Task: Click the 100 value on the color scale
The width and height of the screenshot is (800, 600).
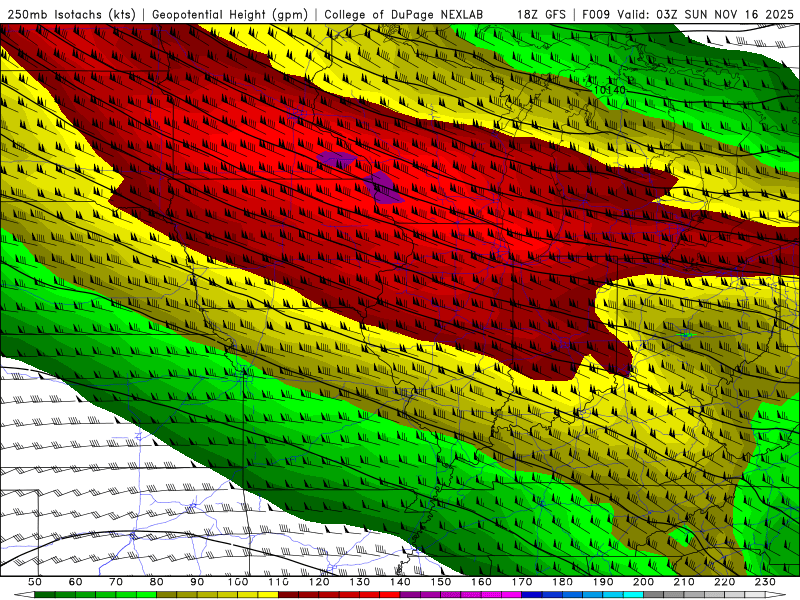Action: (x=238, y=582)
